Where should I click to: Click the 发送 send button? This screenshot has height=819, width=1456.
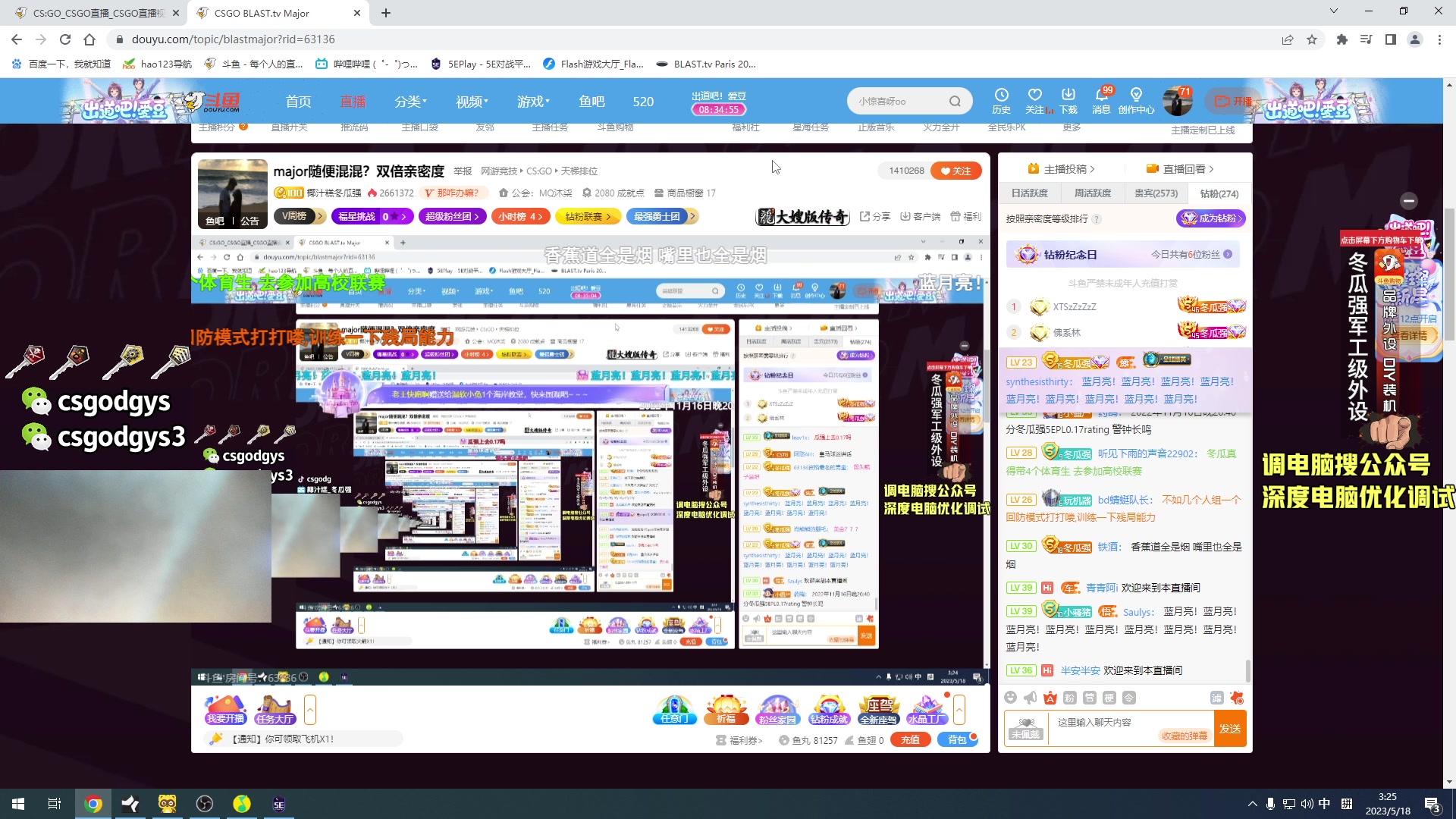click(x=1230, y=729)
